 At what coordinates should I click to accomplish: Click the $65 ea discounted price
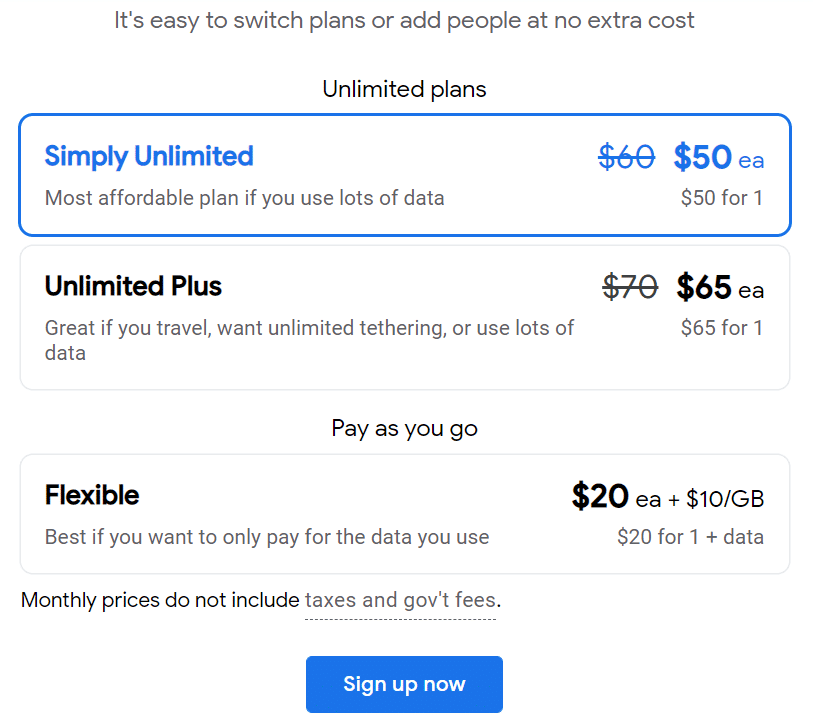[x=720, y=287]
